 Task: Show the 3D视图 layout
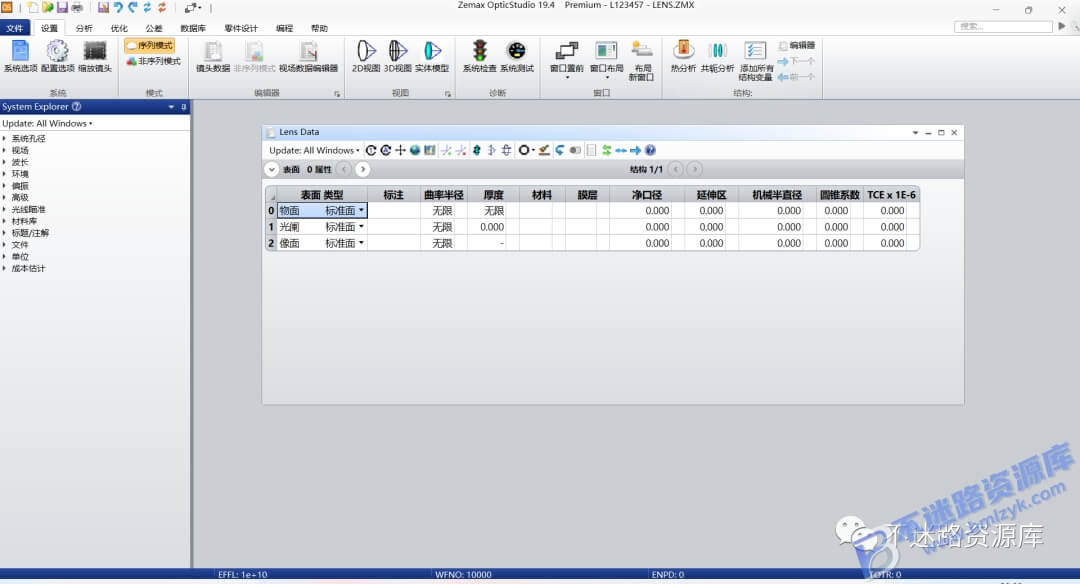397,56
